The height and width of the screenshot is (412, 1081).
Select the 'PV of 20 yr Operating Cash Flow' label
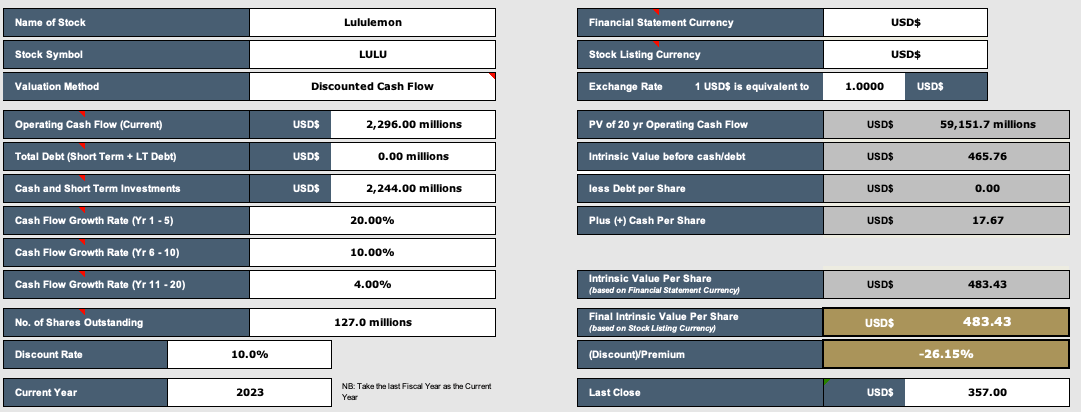700,125
